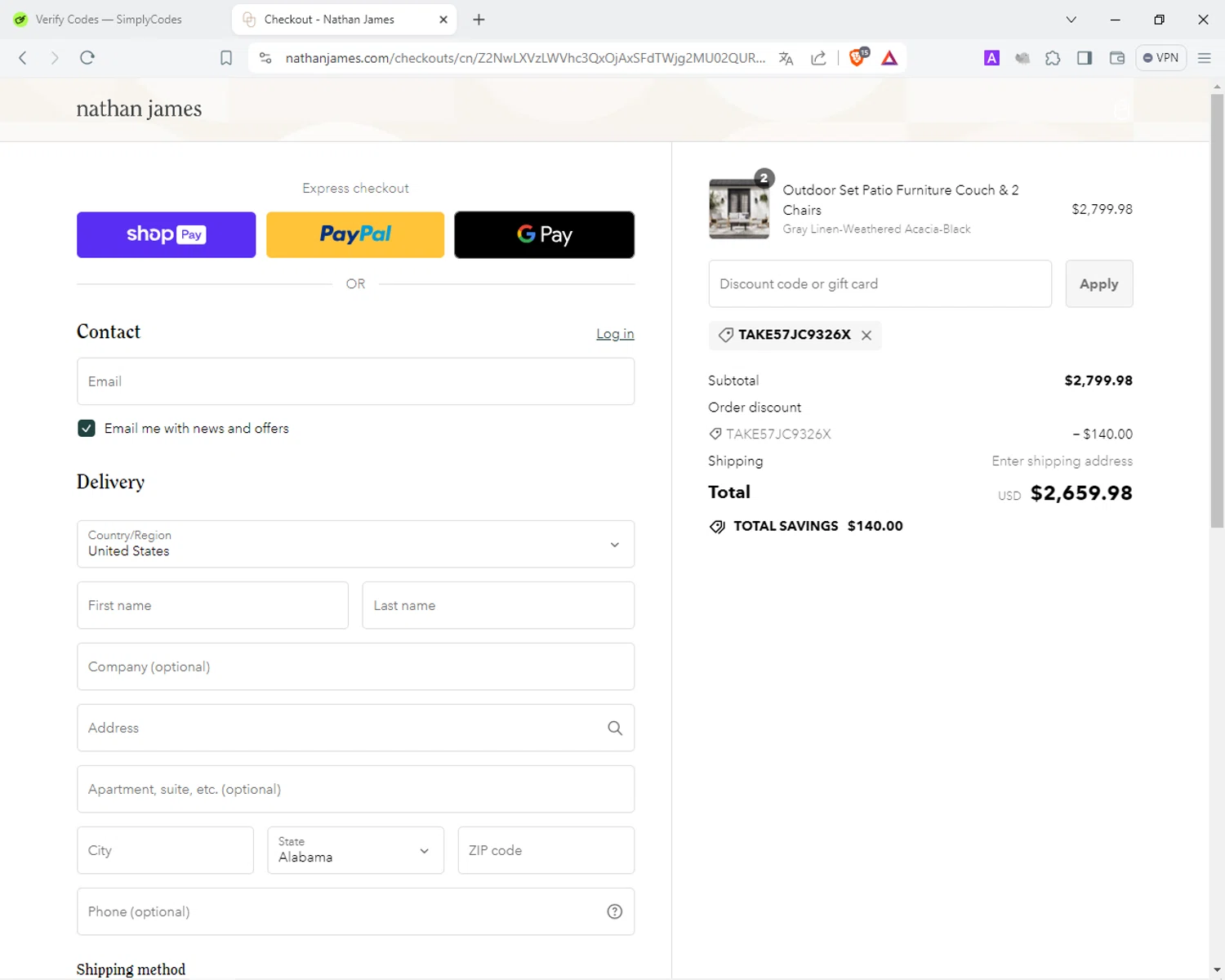
Task: Click the share page icon
Action: coord(818,58)
